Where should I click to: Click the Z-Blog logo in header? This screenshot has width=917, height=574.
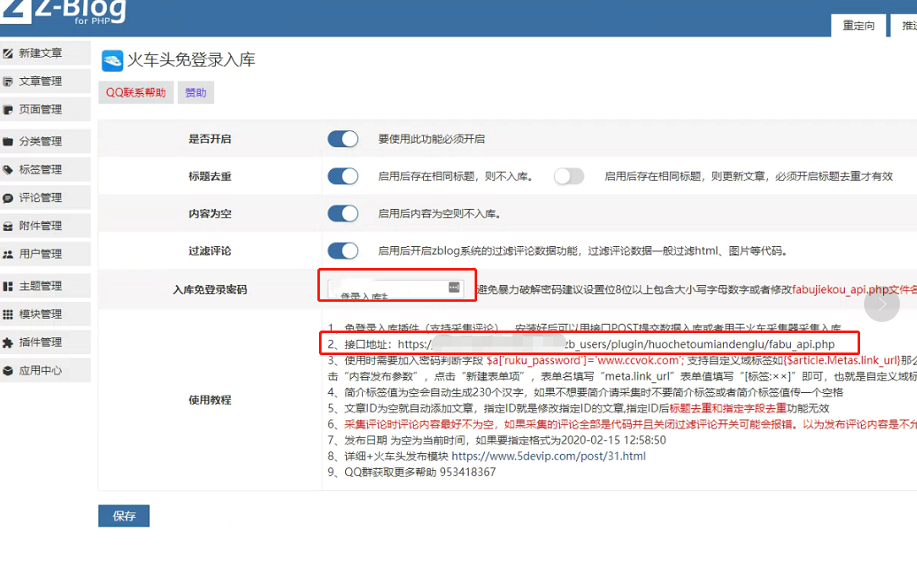pyautogui.click(x=63, y=11)
